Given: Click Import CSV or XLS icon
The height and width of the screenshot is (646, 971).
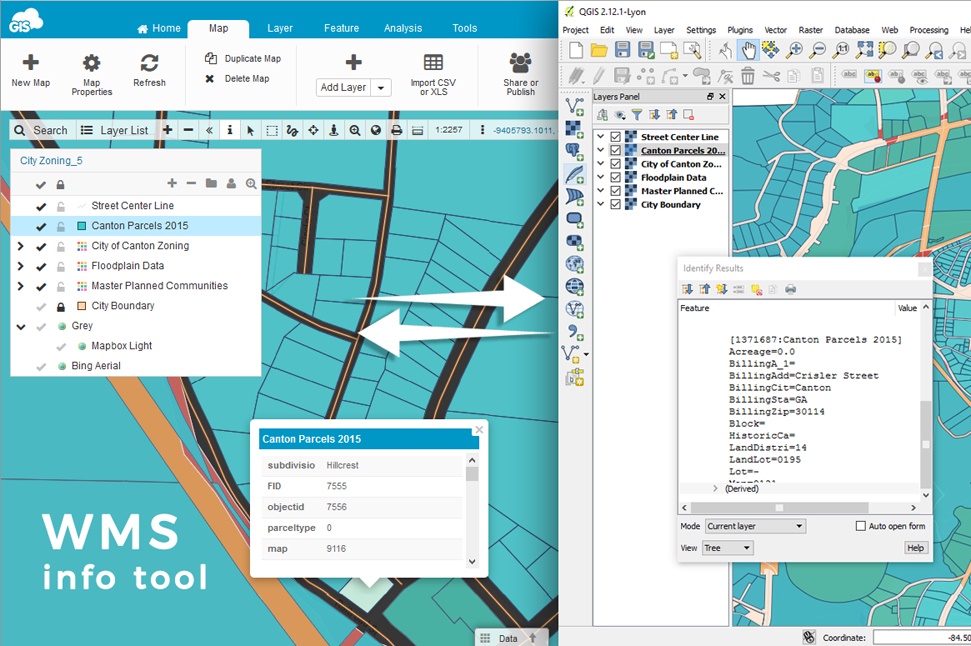Looking at the screenshot, I should 433,63.
